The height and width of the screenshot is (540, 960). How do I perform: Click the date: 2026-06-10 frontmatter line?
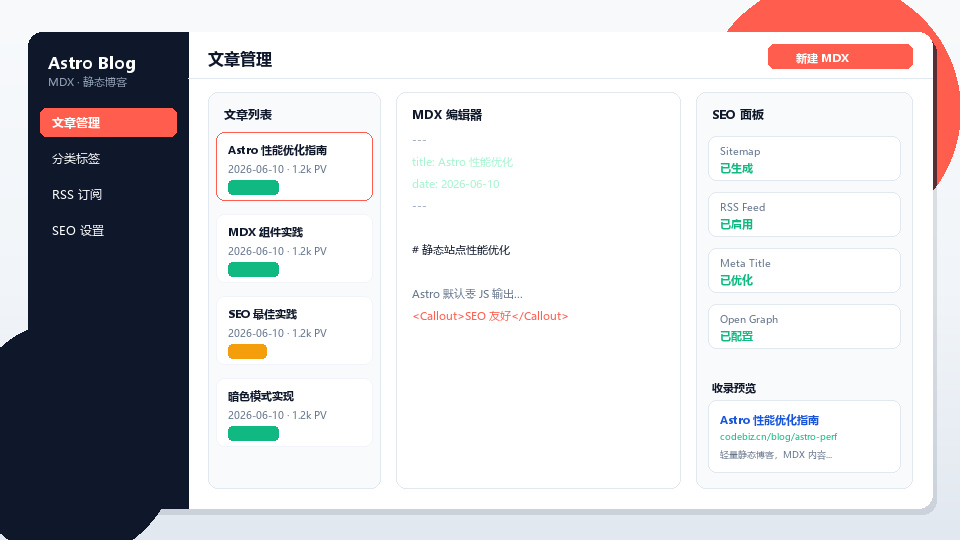(x=456, y=184)
